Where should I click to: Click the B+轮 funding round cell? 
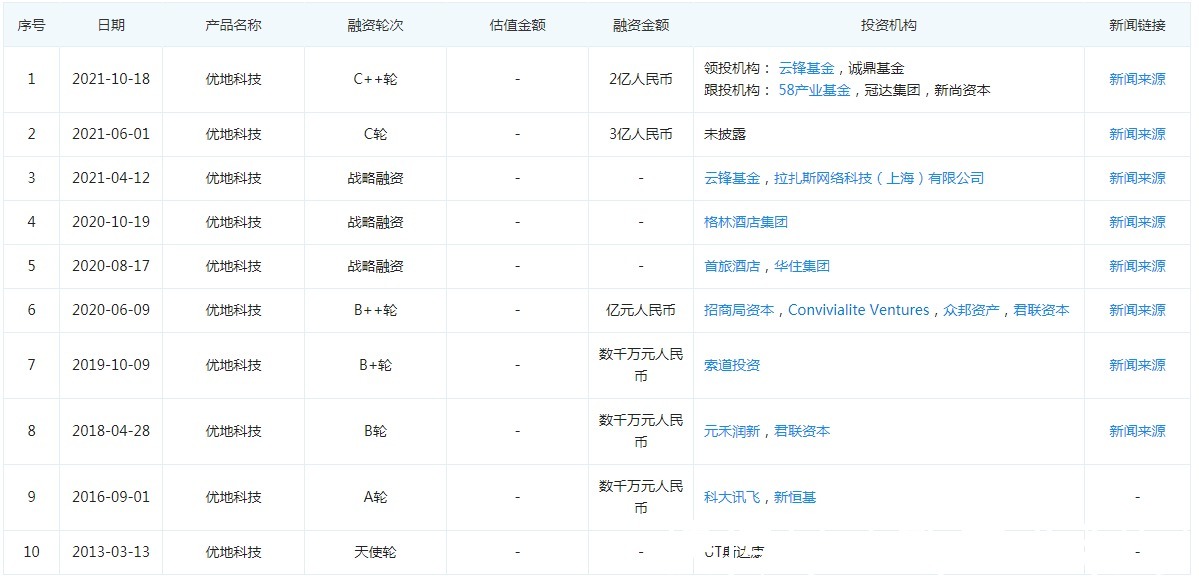point(375,365)
